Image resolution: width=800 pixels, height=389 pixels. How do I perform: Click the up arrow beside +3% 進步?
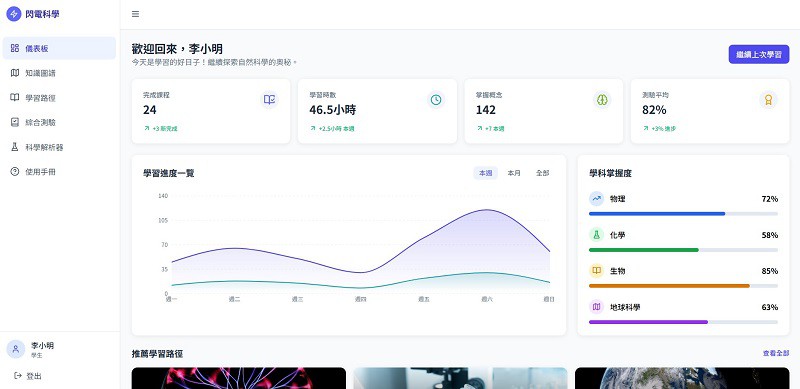[x=645, y=129]
